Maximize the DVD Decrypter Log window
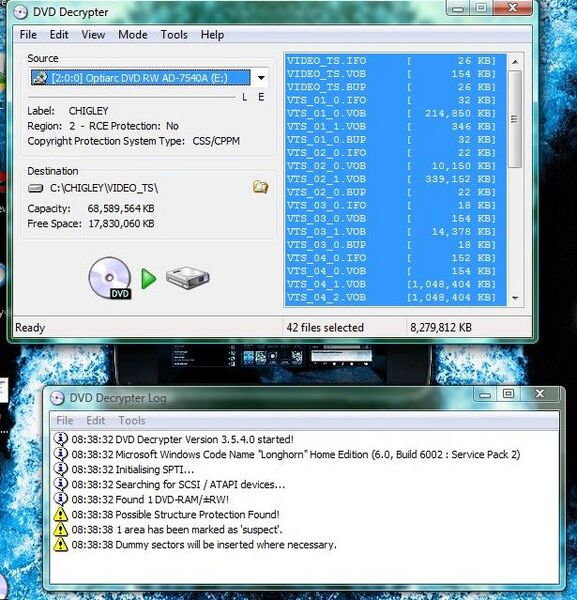 pyautogui.click(x=508, y=394)
